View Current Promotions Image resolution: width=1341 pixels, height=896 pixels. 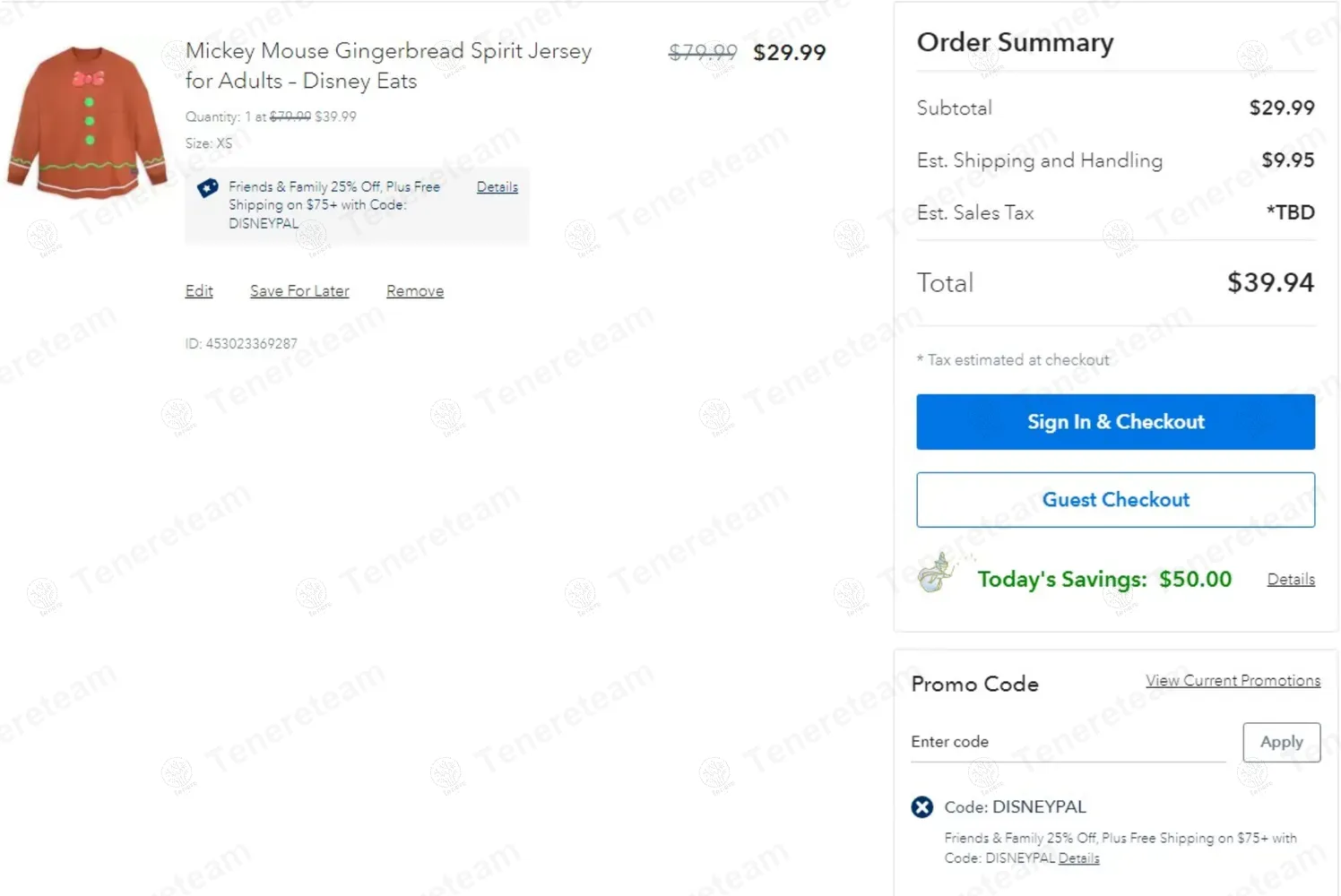coord(1233,681)
